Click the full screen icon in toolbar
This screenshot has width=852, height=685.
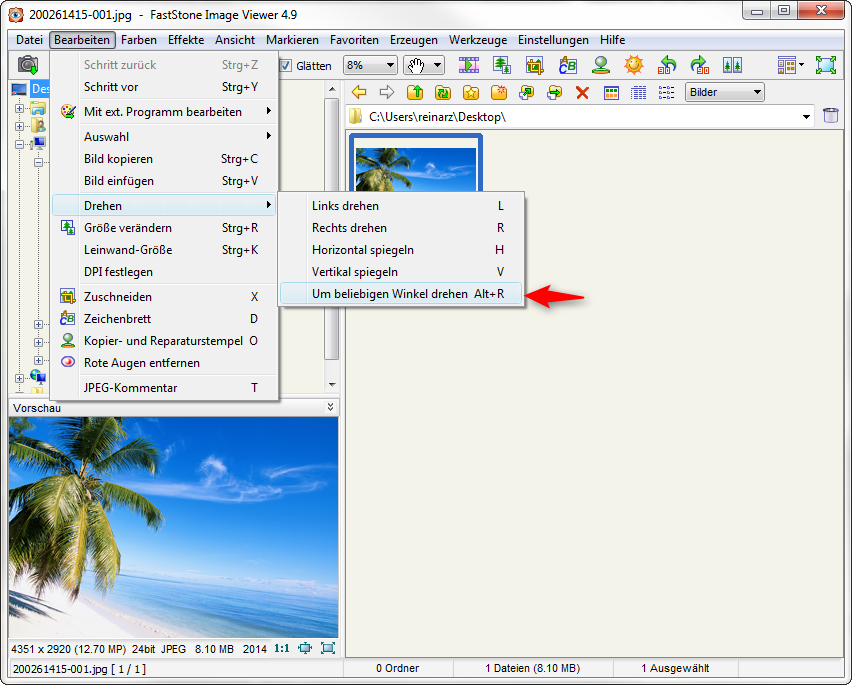tap(825, 66)
